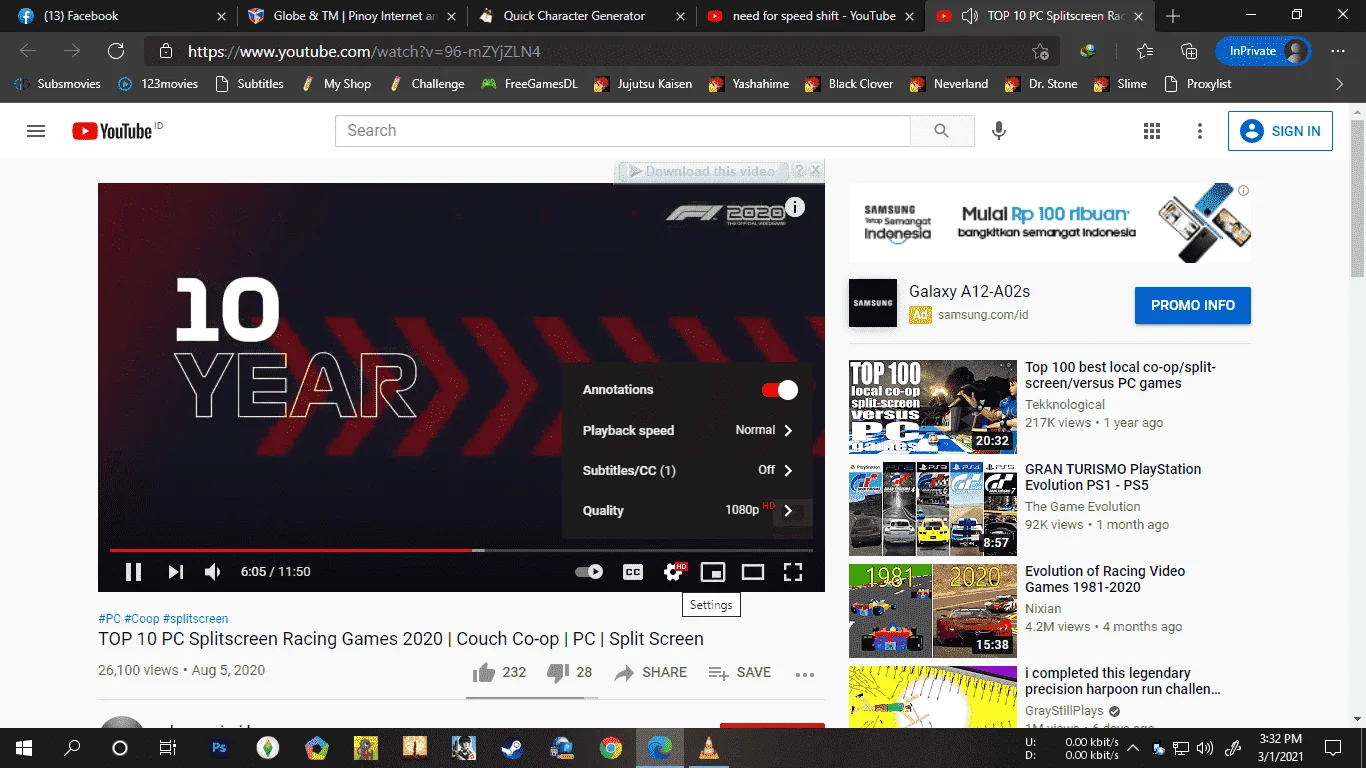Image resolution: width=1366 pixels, height=768 pixels.
Task: Open the FreeGamesDL bookmark
Action: point(529,84)
